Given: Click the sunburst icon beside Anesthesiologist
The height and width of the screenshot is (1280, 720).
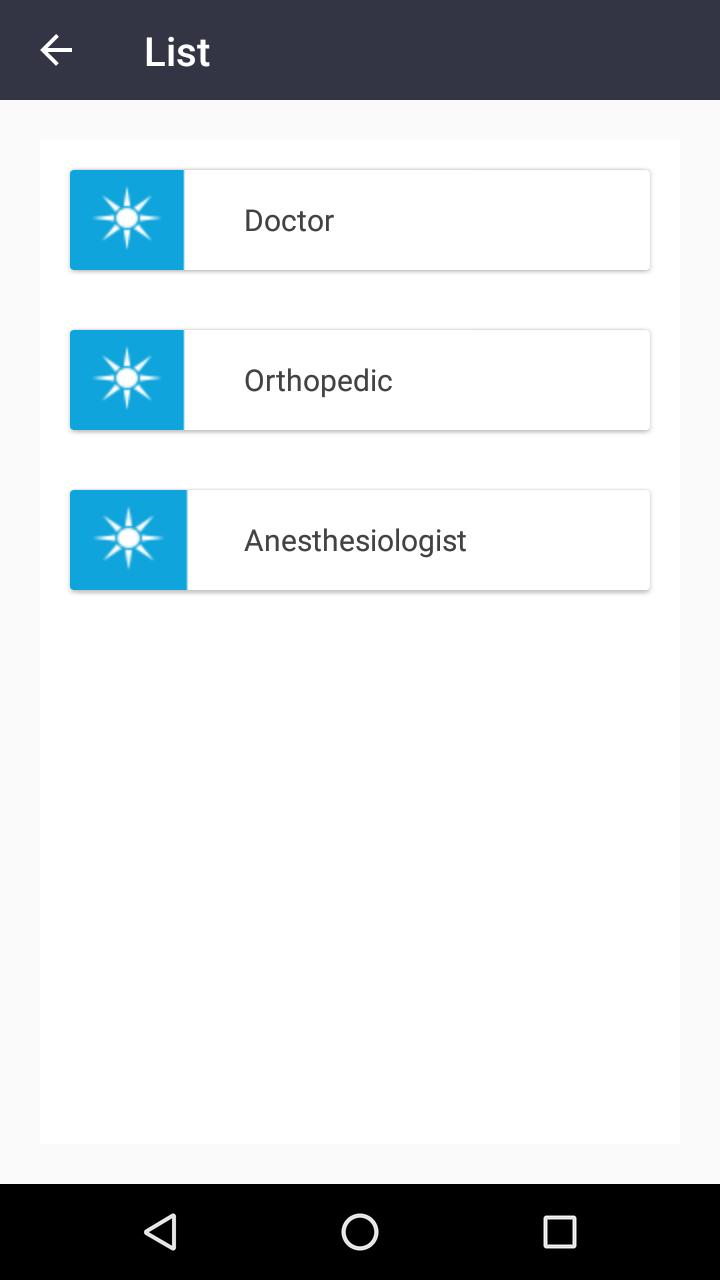Looking at the screenshot, I should (x=128, y=538).
